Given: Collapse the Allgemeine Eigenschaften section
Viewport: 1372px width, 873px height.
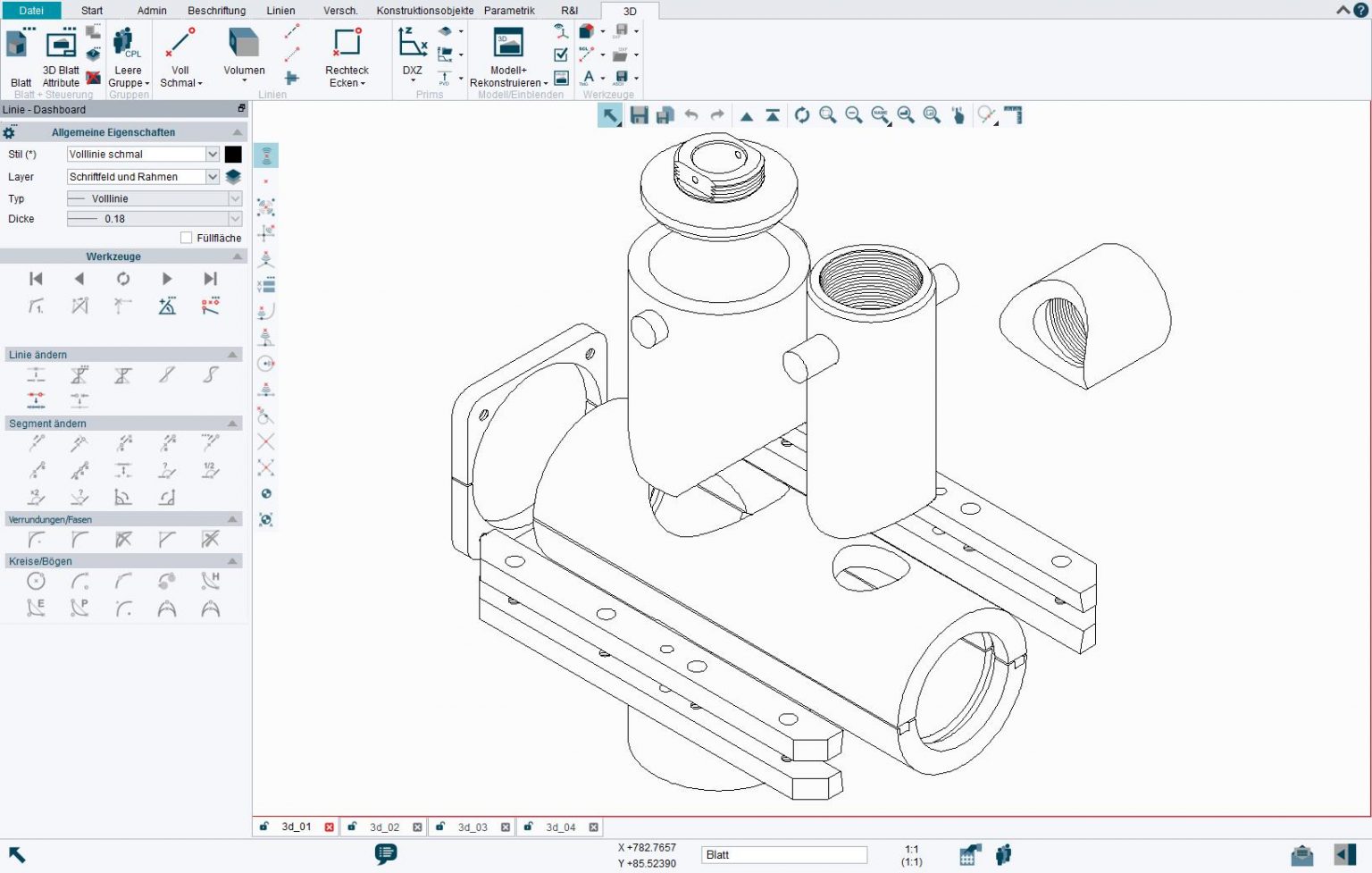Looking at the screenshot, I should (x=236, y=131).
